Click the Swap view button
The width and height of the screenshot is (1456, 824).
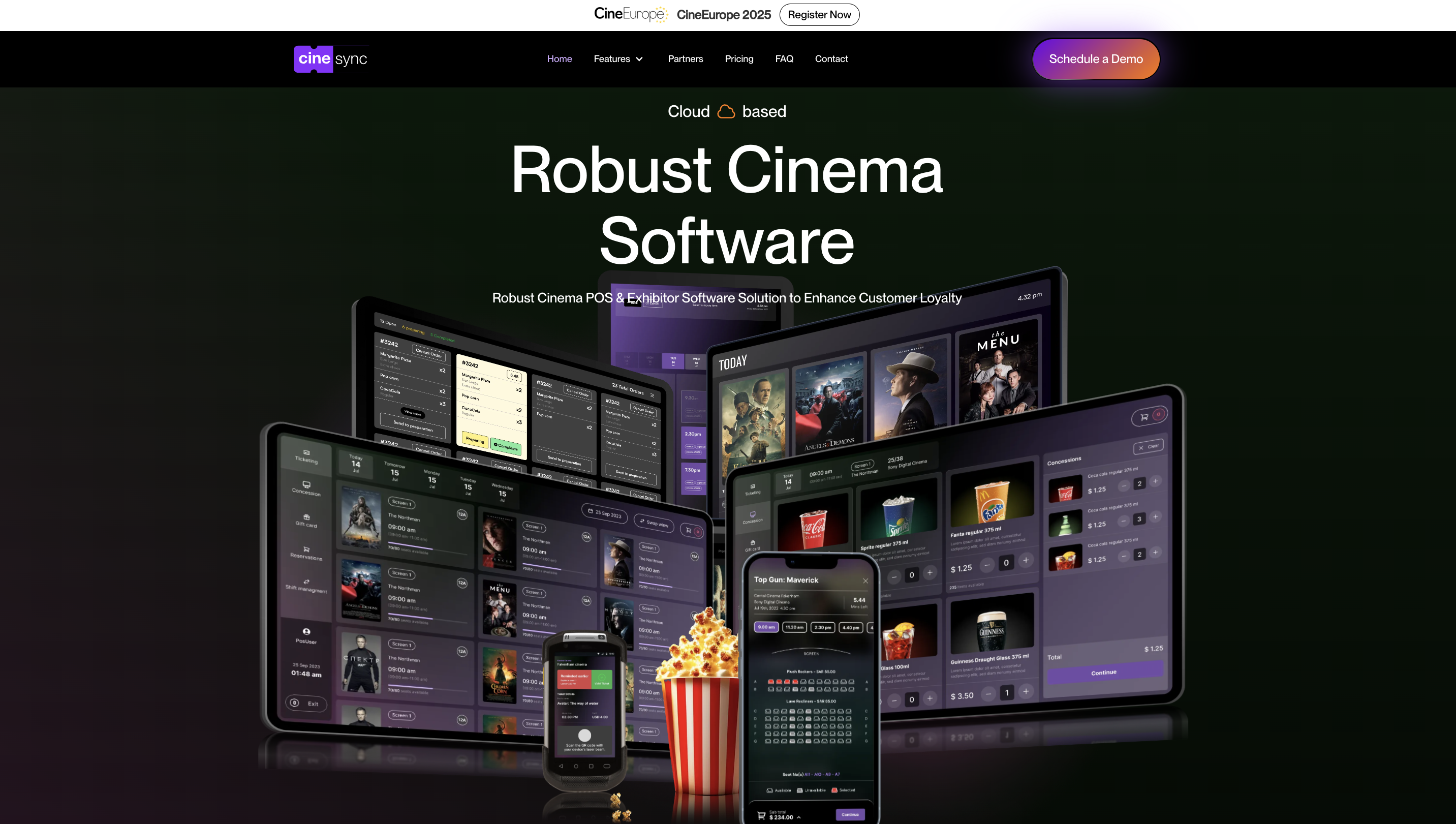(654, 523)
